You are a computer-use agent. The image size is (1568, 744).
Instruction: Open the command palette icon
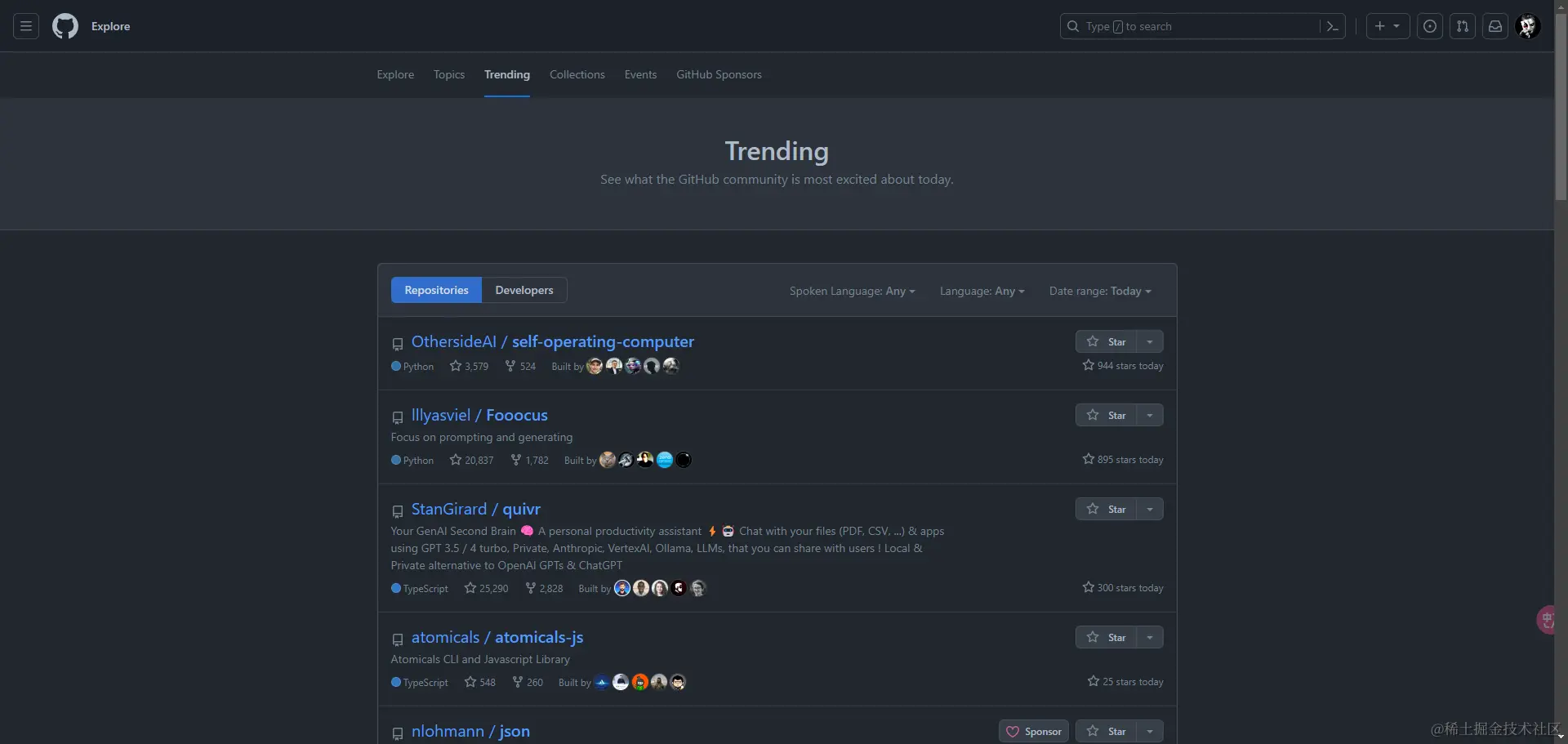coord(1332,26)
